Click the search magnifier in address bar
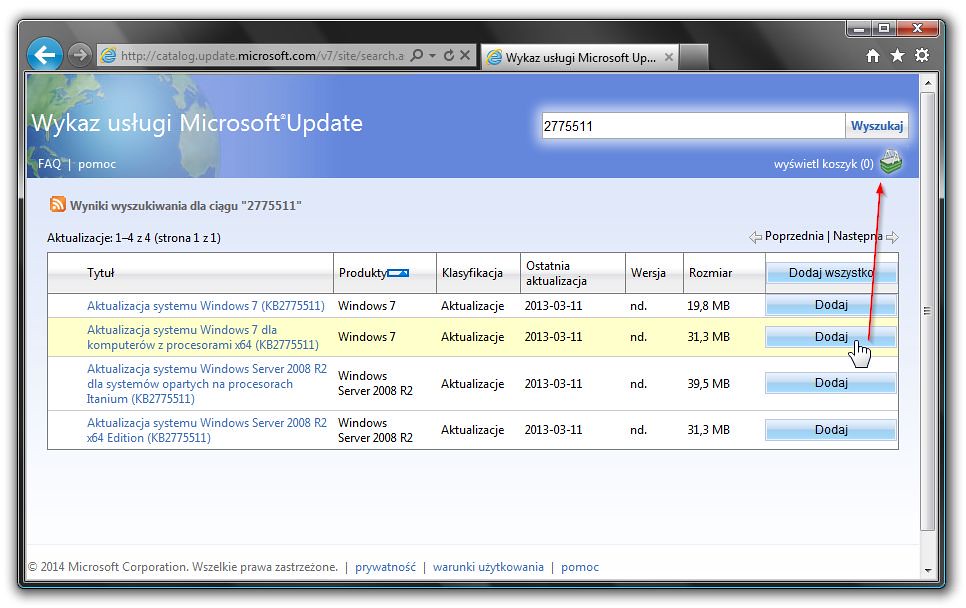Viewport: 966px width, 608px height. point(417,55)
